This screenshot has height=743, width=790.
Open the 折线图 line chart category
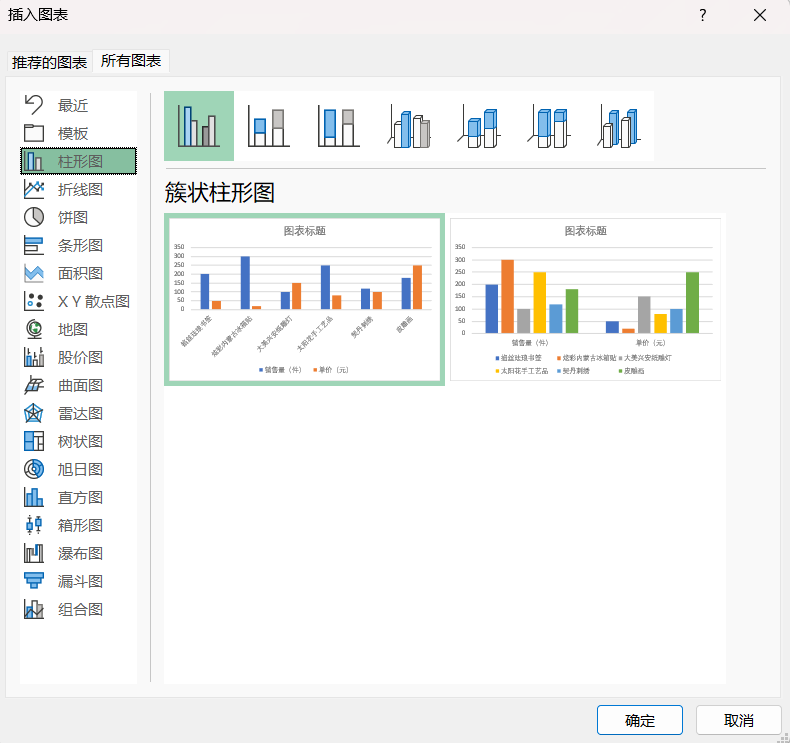coord(79,189)
